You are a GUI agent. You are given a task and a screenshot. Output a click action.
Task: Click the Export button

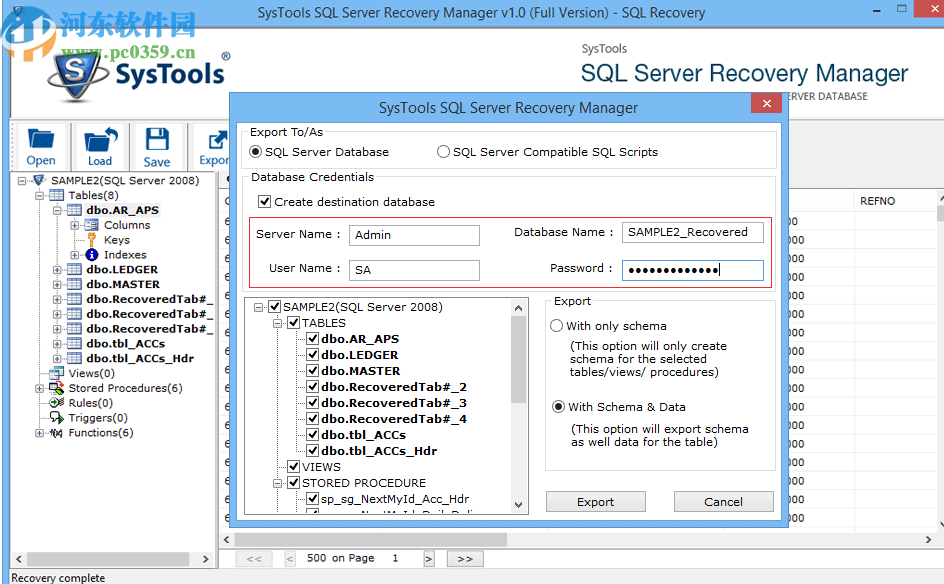click(x=595, y=501)
